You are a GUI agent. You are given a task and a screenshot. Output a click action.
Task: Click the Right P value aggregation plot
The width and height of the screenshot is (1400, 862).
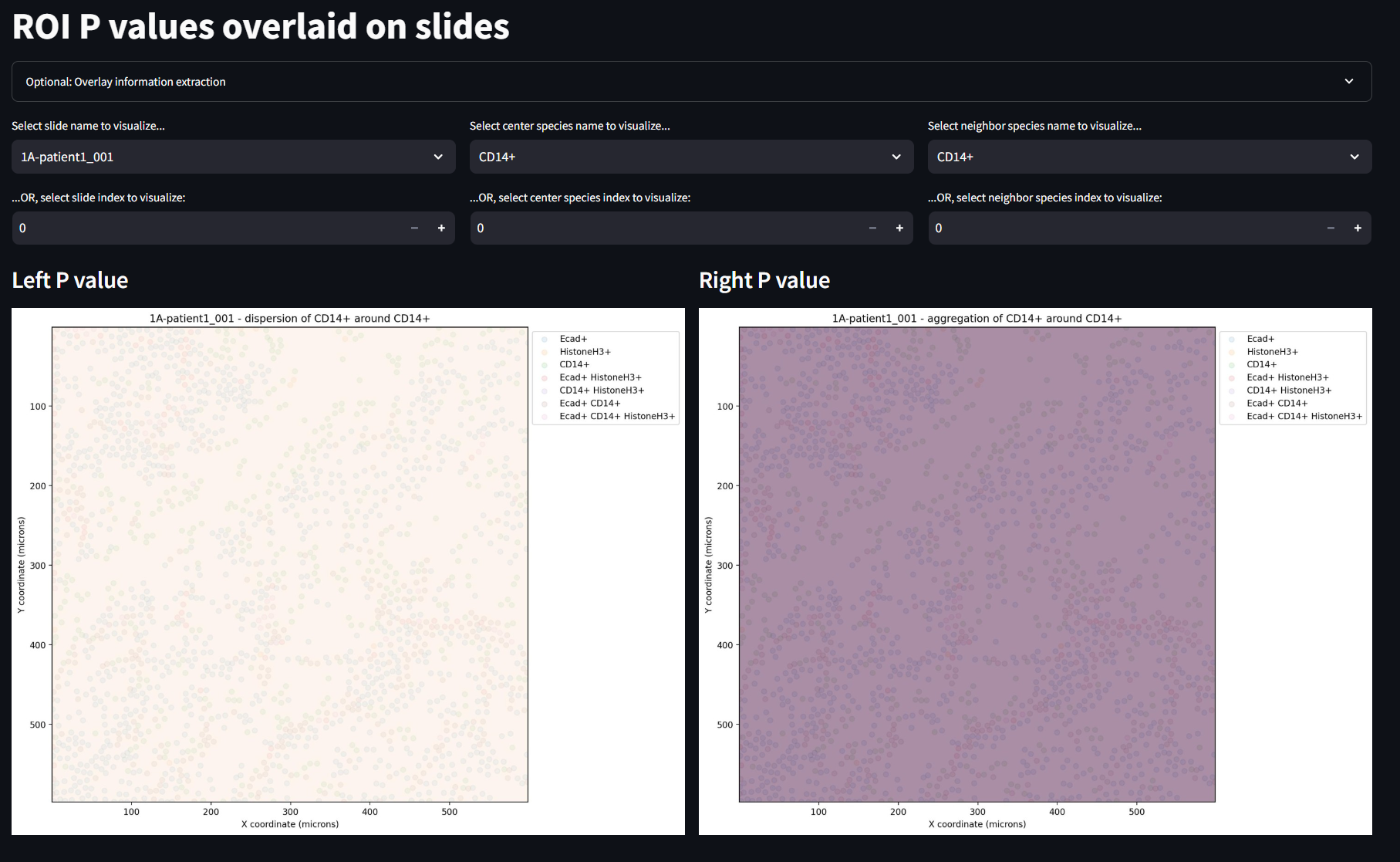(977, 565)
